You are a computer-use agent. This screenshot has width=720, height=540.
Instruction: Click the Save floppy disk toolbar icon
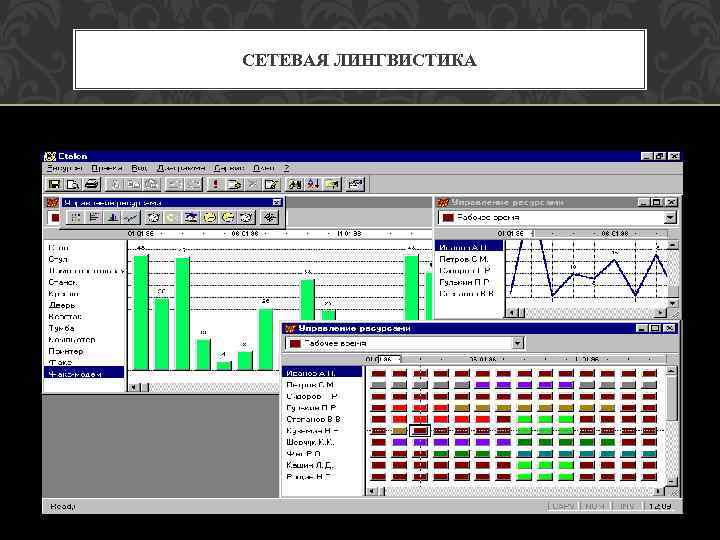pos(54,185)
